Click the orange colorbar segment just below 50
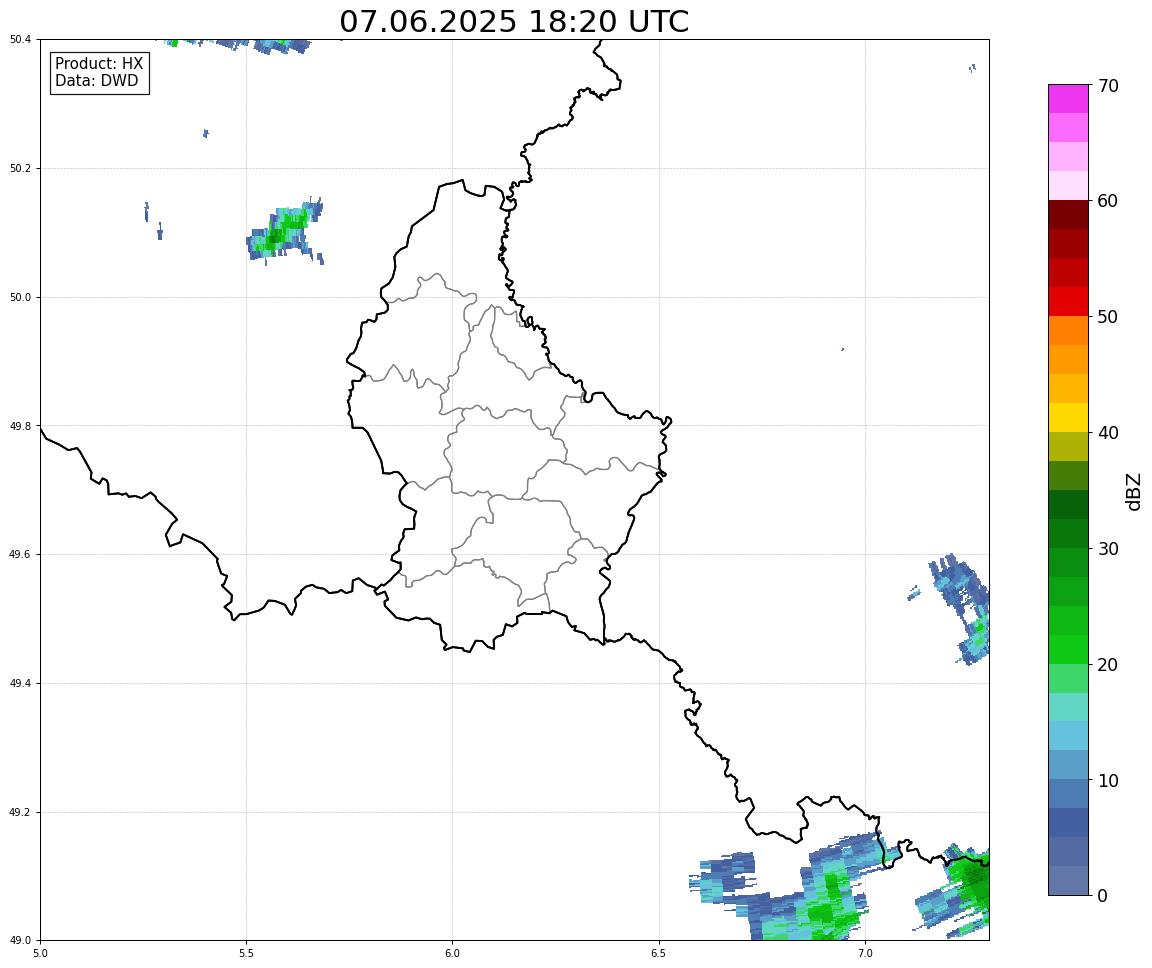 [1068, 331]
